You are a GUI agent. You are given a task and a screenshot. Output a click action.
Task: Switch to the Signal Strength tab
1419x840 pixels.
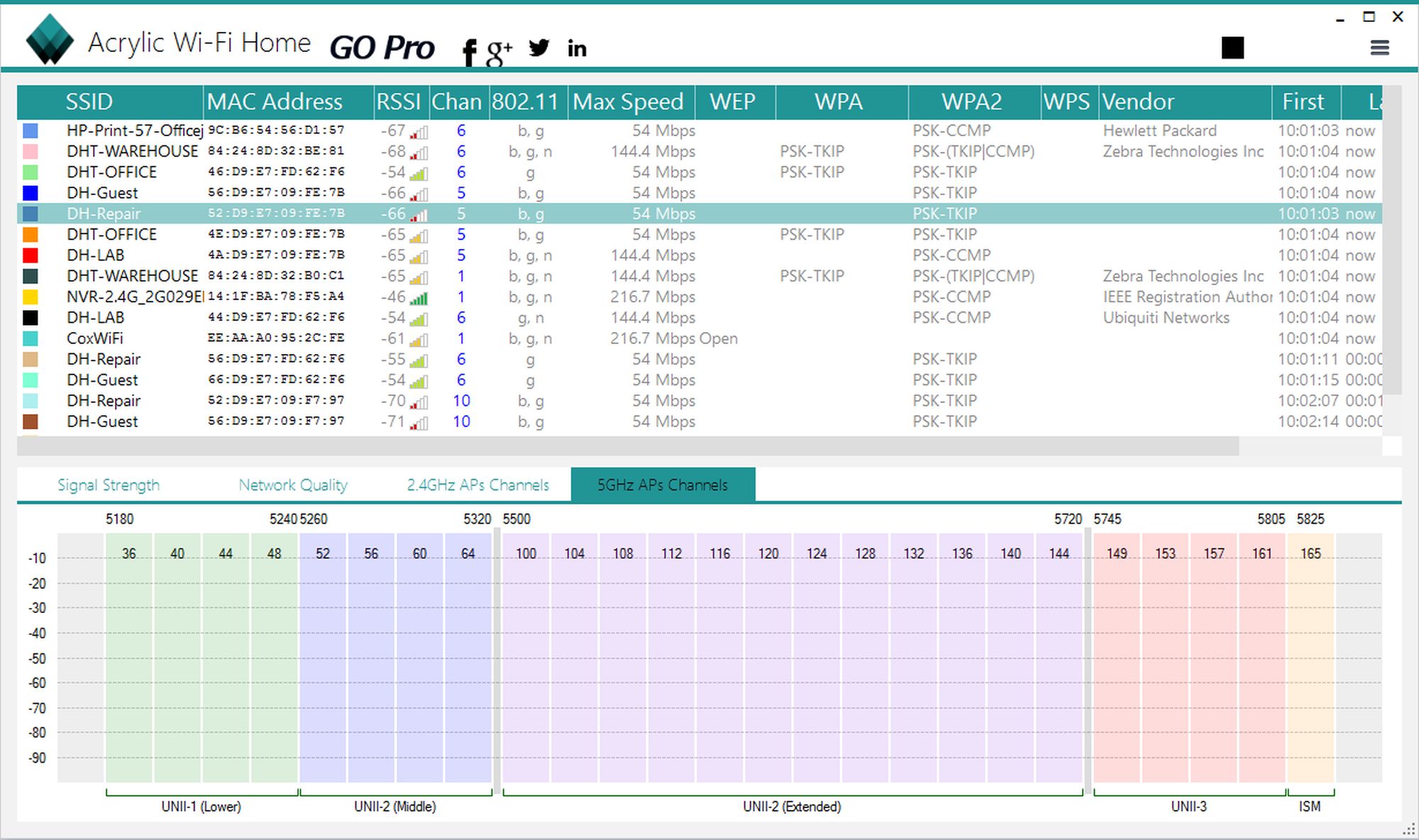click(109, 485)
